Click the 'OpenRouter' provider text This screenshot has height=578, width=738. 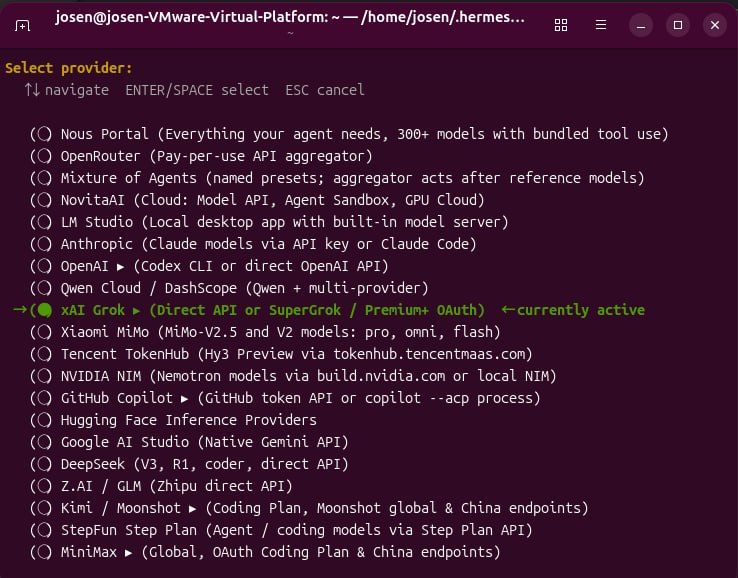point(100,156)
